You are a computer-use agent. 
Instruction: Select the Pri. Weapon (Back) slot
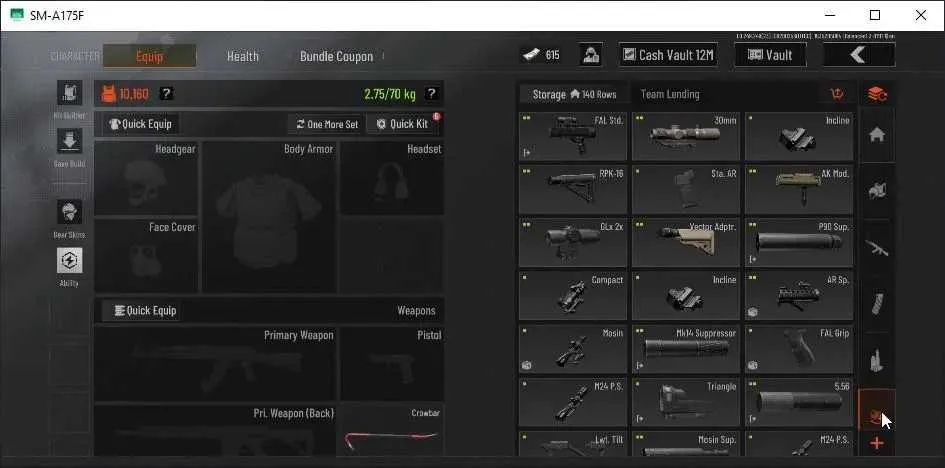click(x=215, y=430)
